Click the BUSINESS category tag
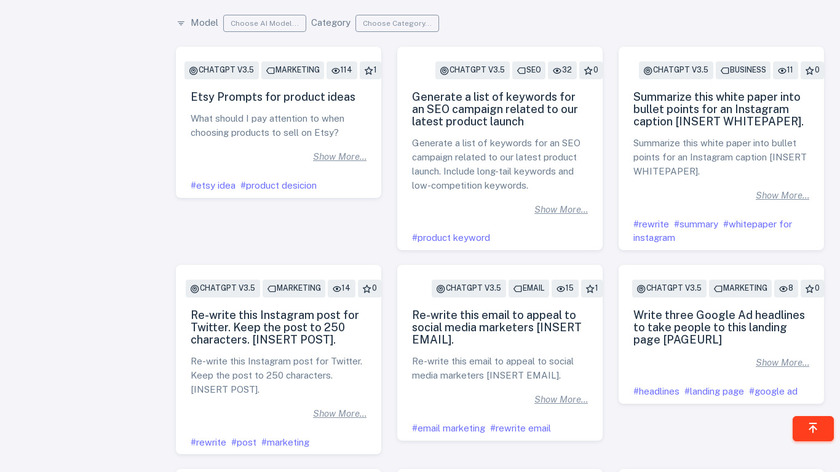 742,70
